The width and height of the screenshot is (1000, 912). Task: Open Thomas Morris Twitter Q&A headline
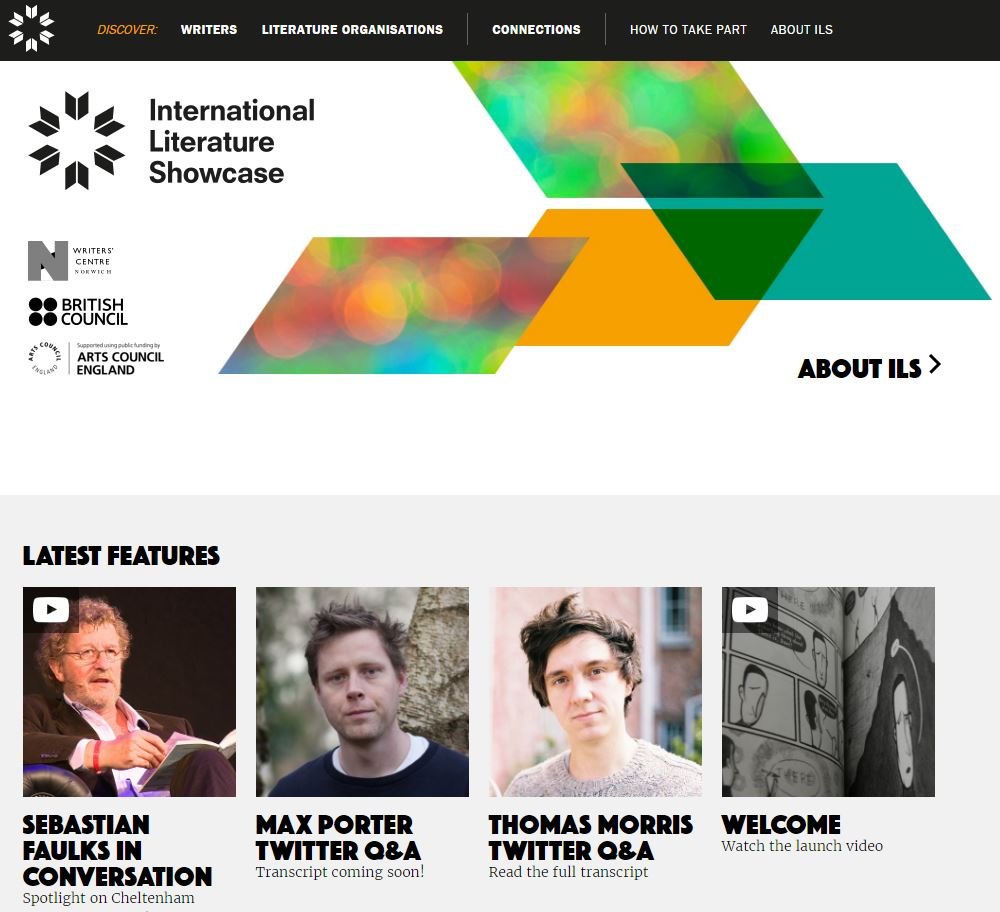591,837
